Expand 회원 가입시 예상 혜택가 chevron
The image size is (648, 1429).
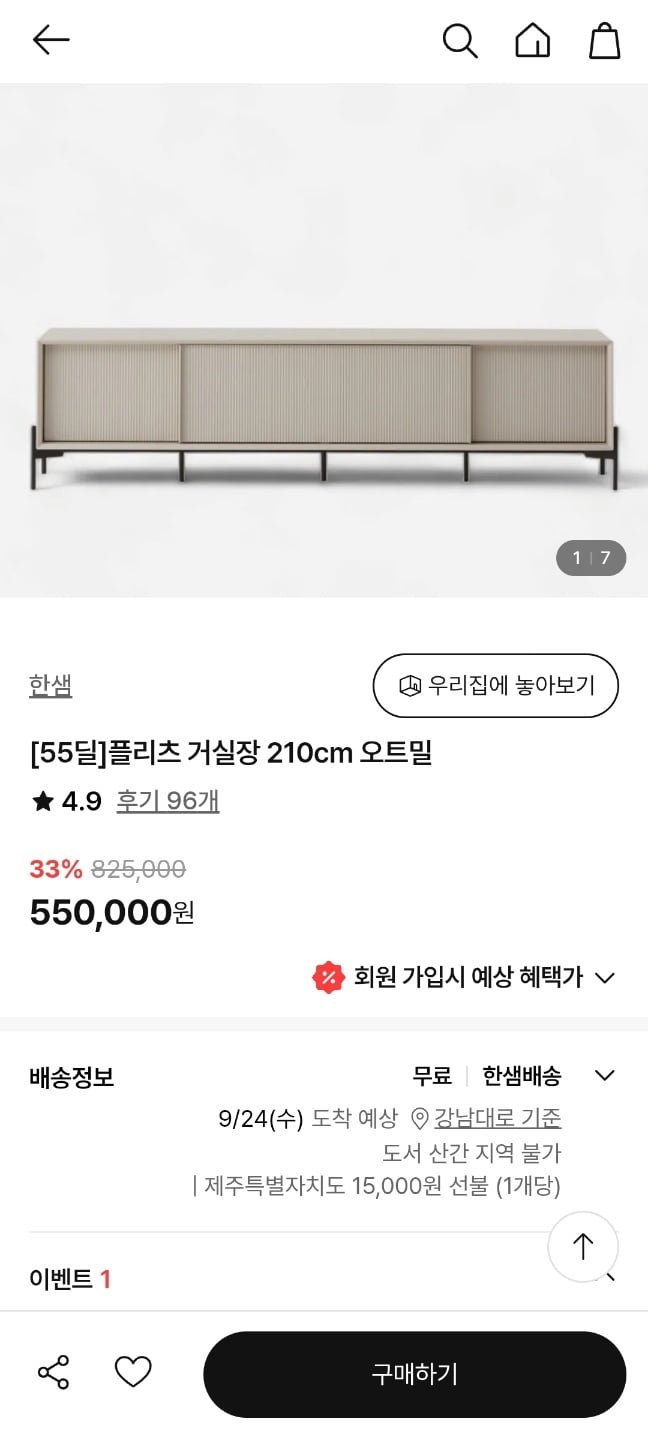point(604,978)
